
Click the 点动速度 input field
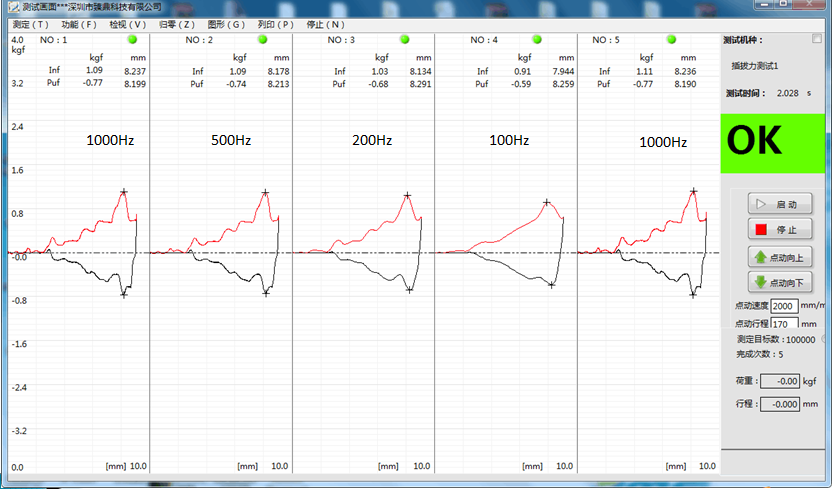[785, 306]
